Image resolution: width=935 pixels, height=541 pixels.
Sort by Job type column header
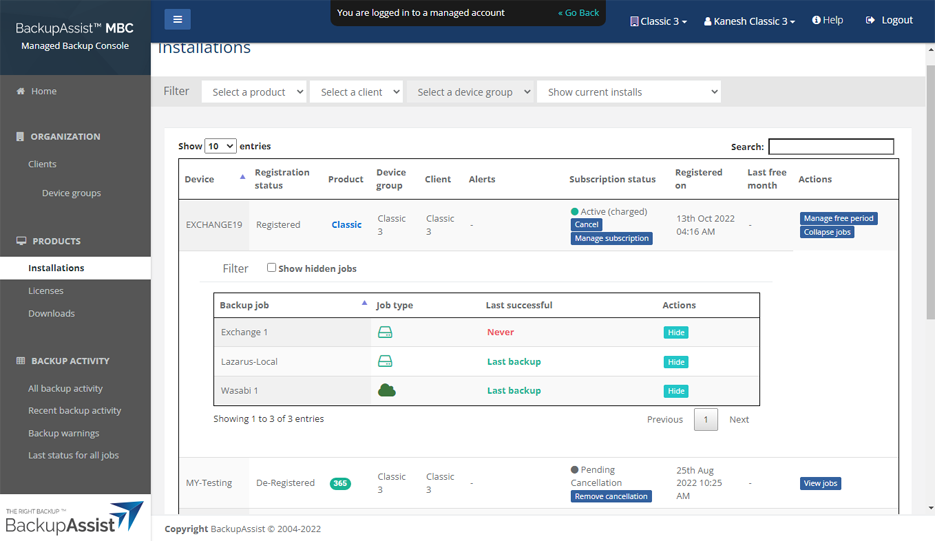(394, 305)
